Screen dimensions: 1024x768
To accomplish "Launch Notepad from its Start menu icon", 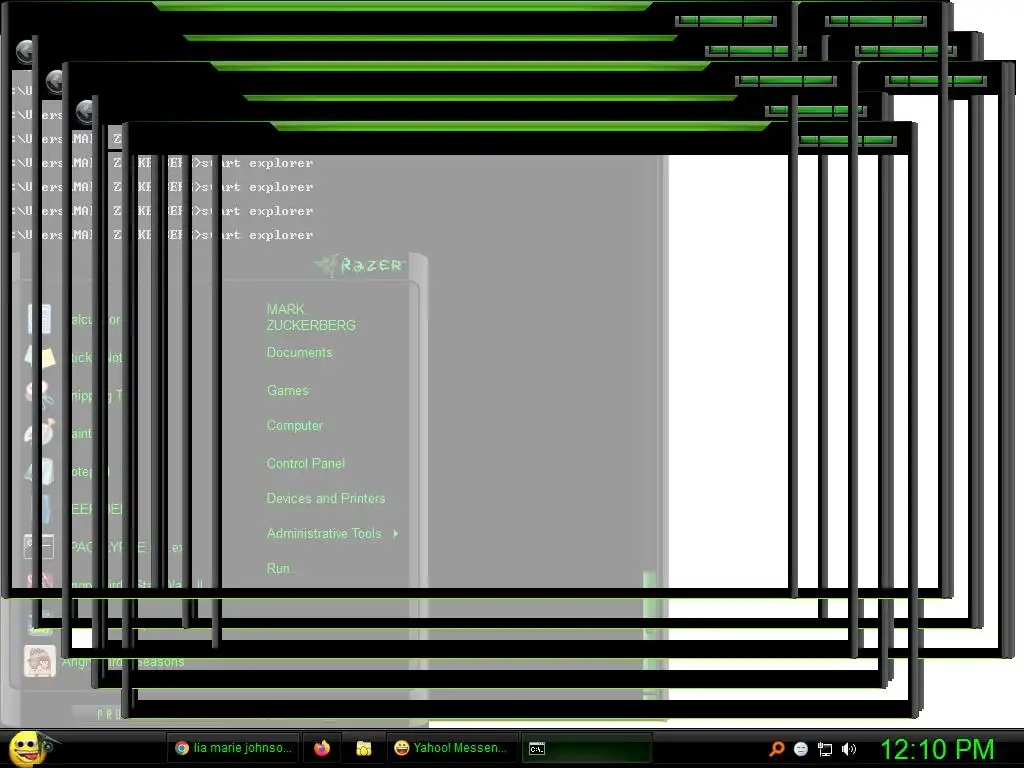I will click(40, 471).
